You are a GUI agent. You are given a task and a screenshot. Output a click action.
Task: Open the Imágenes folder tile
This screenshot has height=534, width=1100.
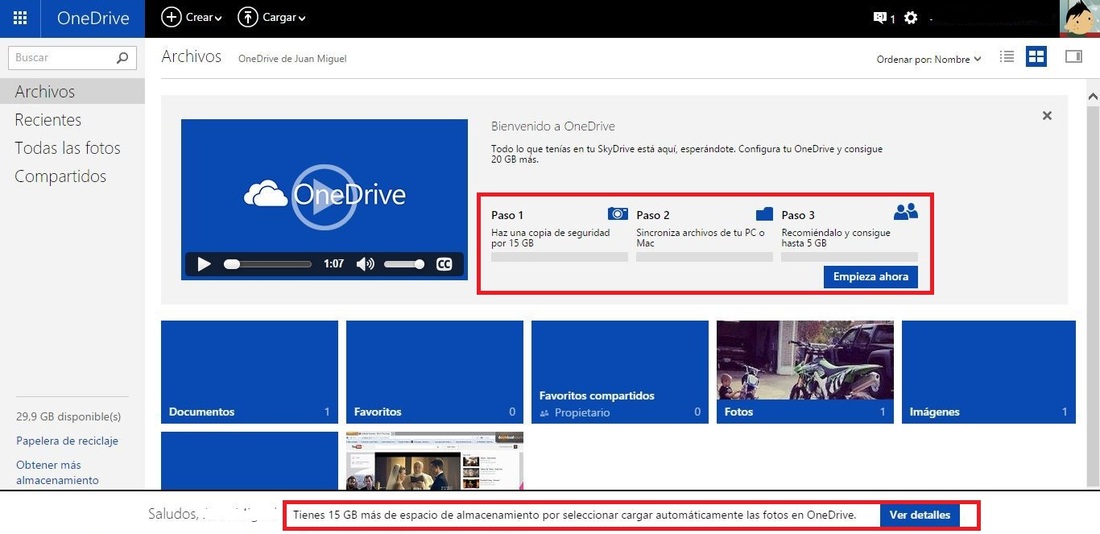988,372
